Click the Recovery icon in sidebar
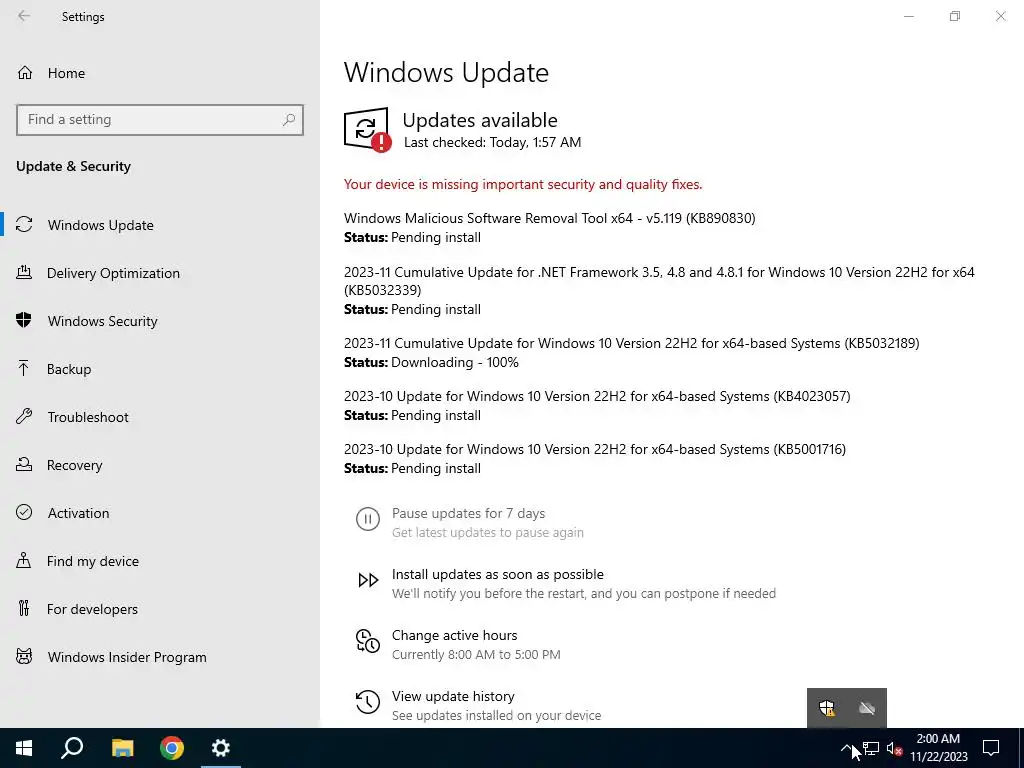Image resolution: width=1024 pixels, height=768 pixels. pos(24,464)
